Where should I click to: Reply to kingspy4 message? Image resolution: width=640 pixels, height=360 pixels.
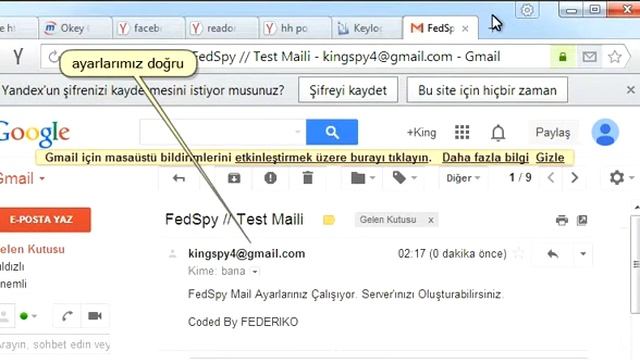[x=553, y=254]
